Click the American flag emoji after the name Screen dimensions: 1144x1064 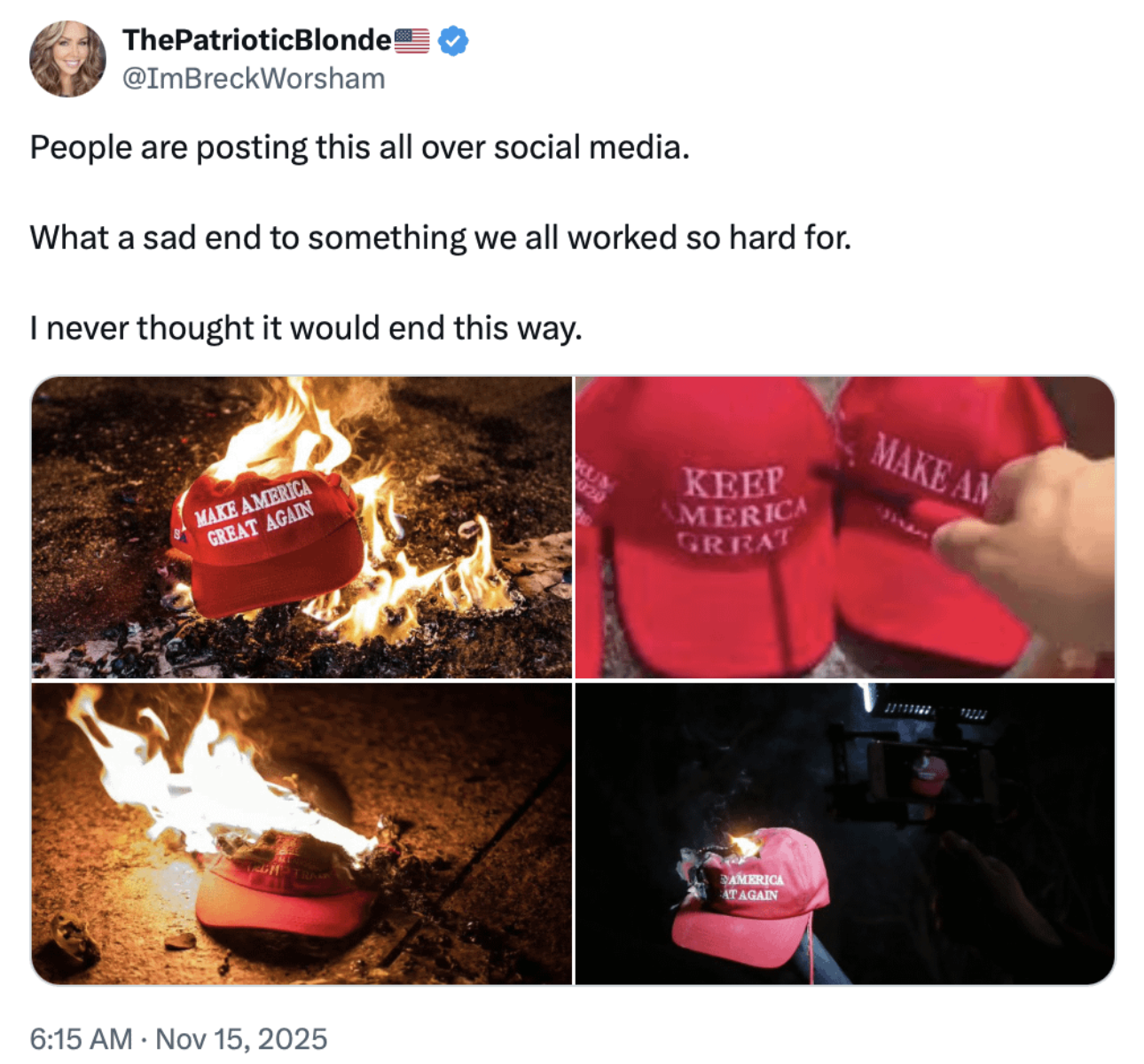pyautogui.click(x=411, y=41)
